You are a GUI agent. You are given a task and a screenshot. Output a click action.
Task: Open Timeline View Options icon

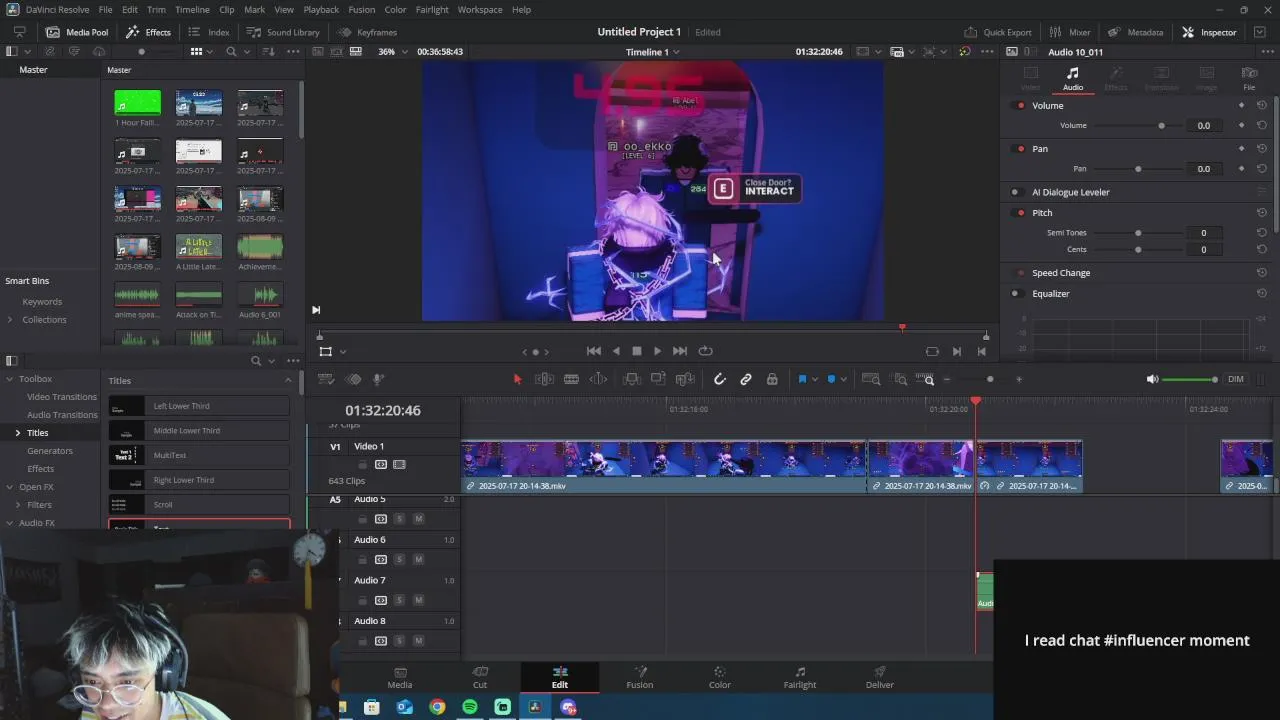326,379
